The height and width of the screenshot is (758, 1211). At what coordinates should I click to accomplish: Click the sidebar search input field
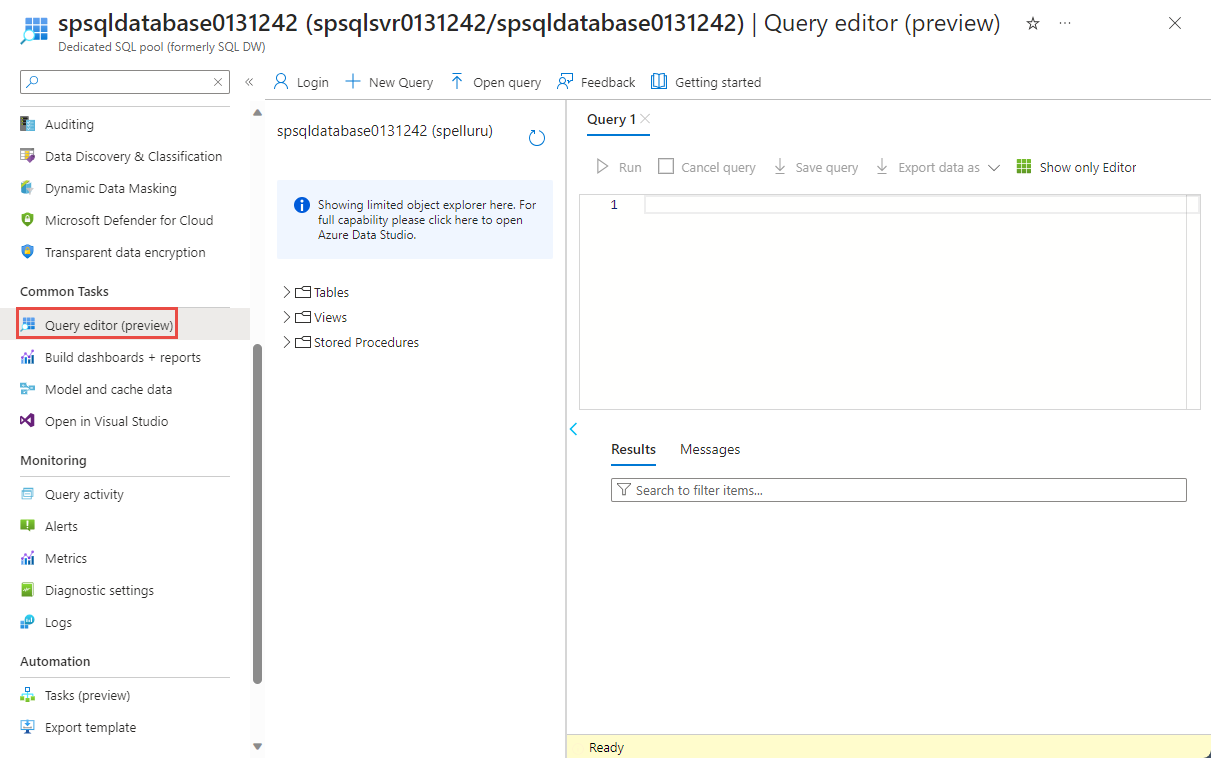coord(125,82)
